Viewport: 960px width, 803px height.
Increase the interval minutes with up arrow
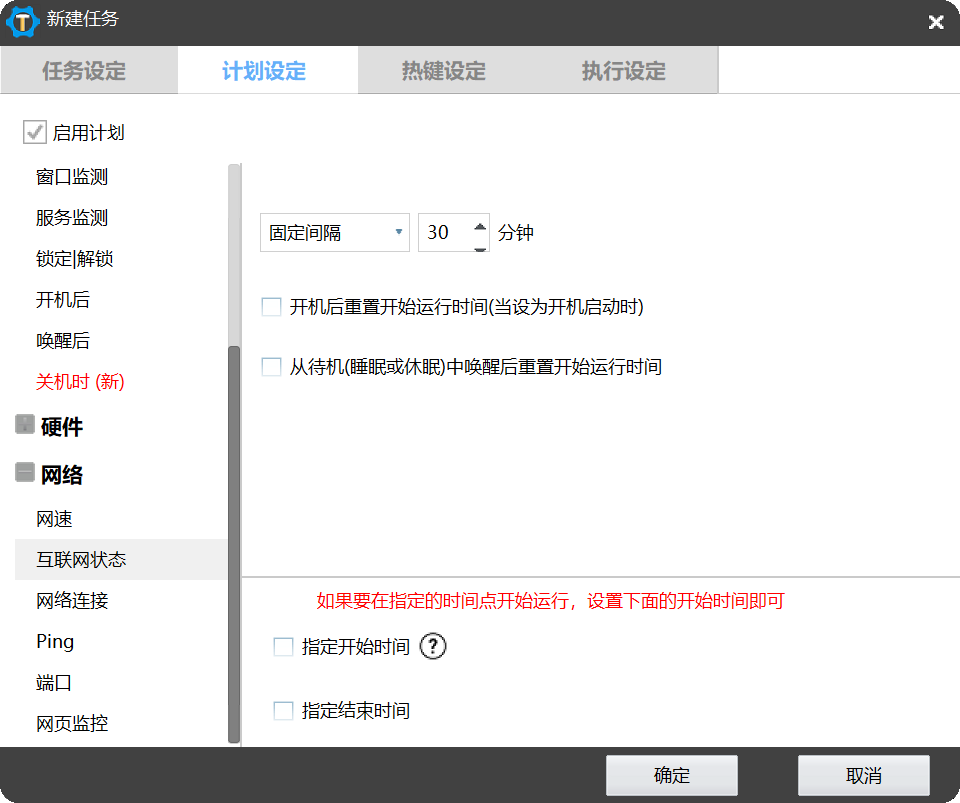tap(480, 224)
